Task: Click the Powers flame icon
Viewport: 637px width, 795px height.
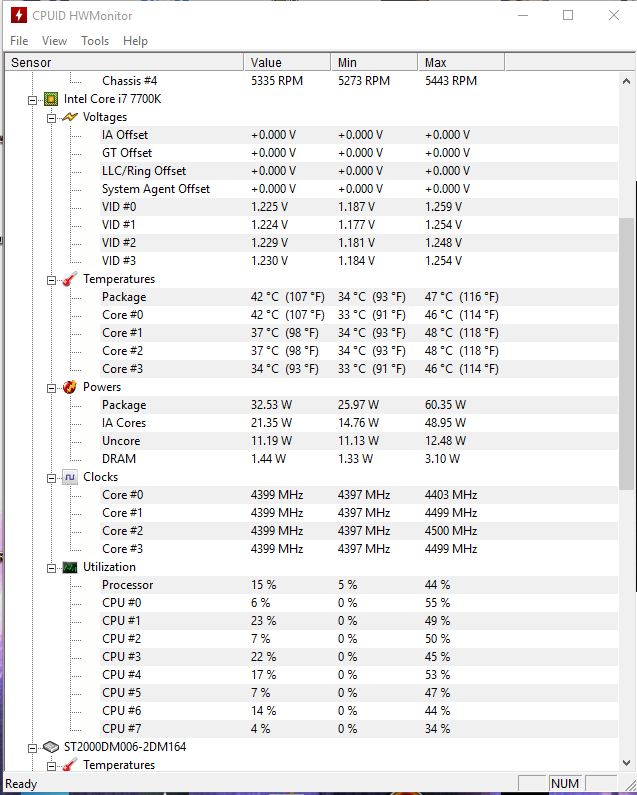Action: [x=70, y=387]
